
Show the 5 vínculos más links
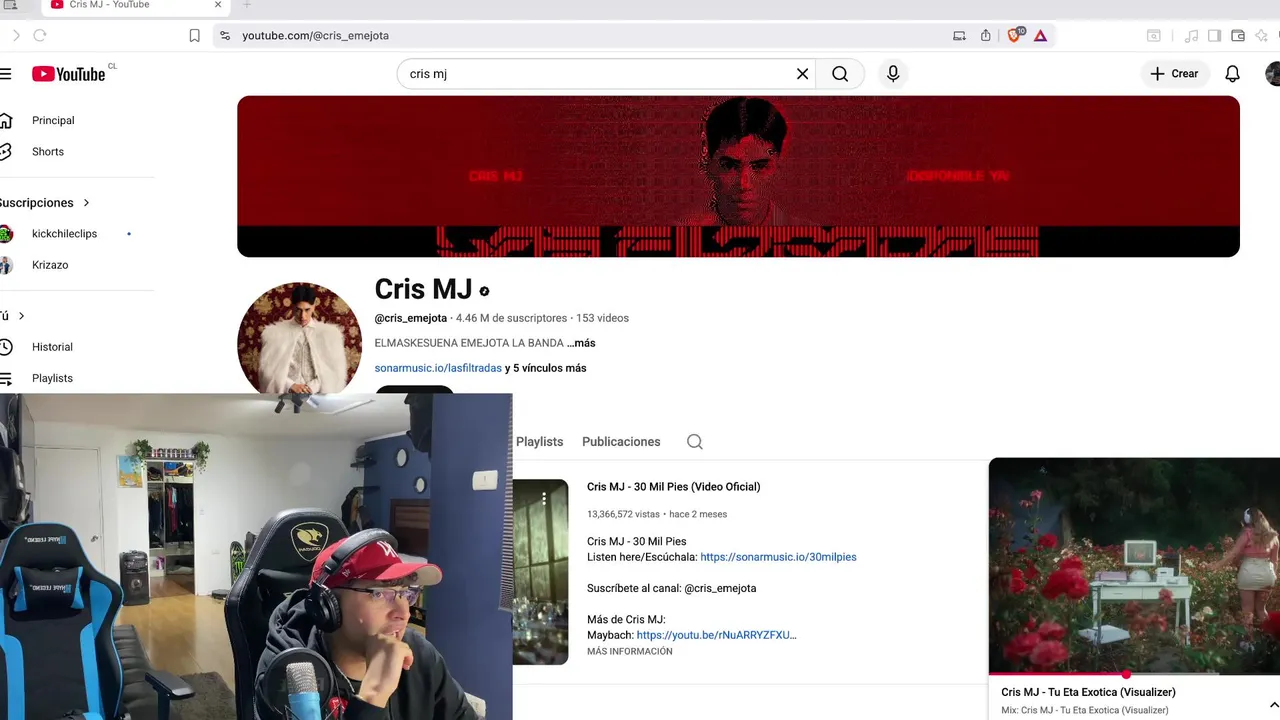[x=545, y=368]
